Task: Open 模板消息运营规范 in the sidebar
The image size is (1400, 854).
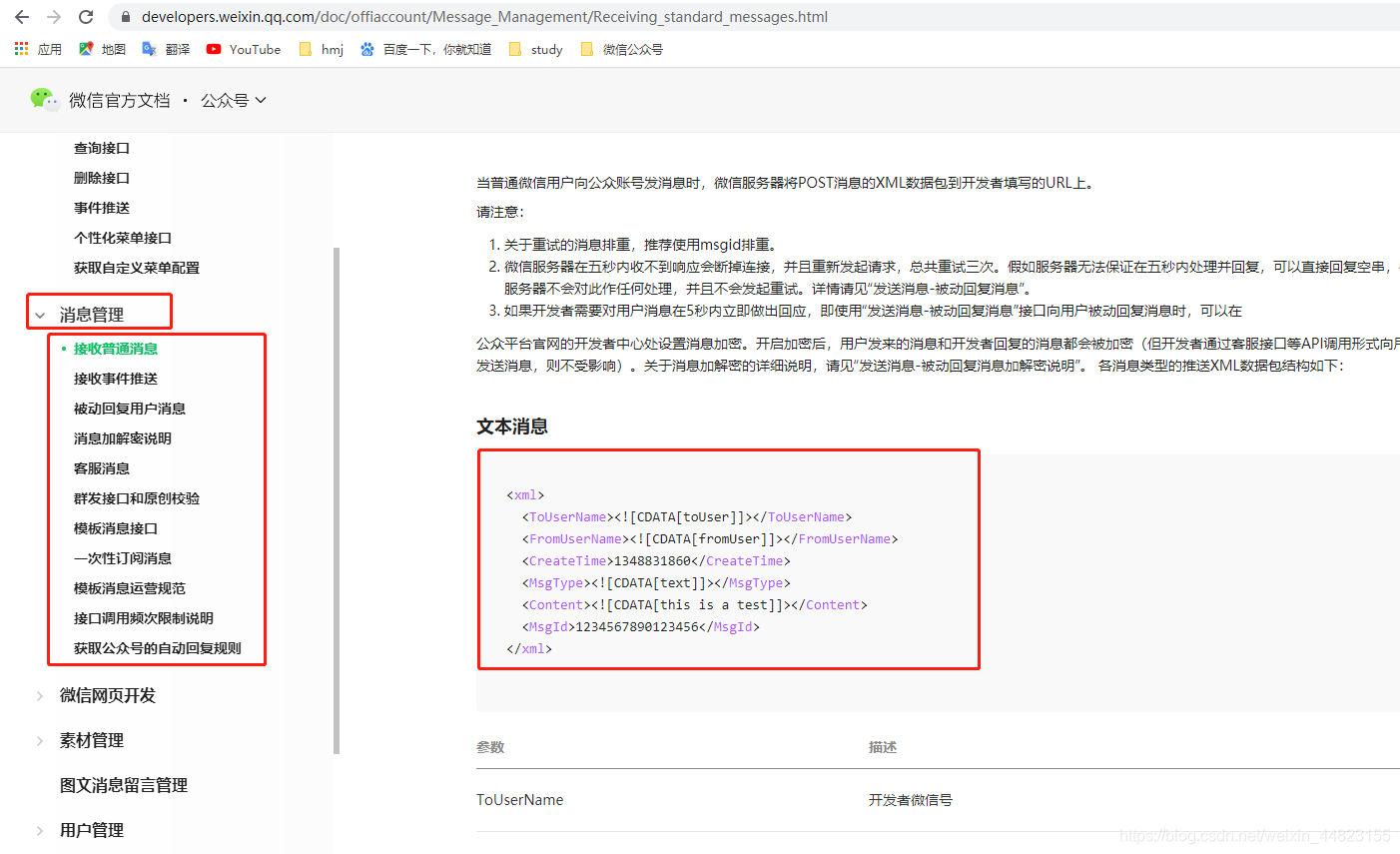Action: (x=130, y=588)
